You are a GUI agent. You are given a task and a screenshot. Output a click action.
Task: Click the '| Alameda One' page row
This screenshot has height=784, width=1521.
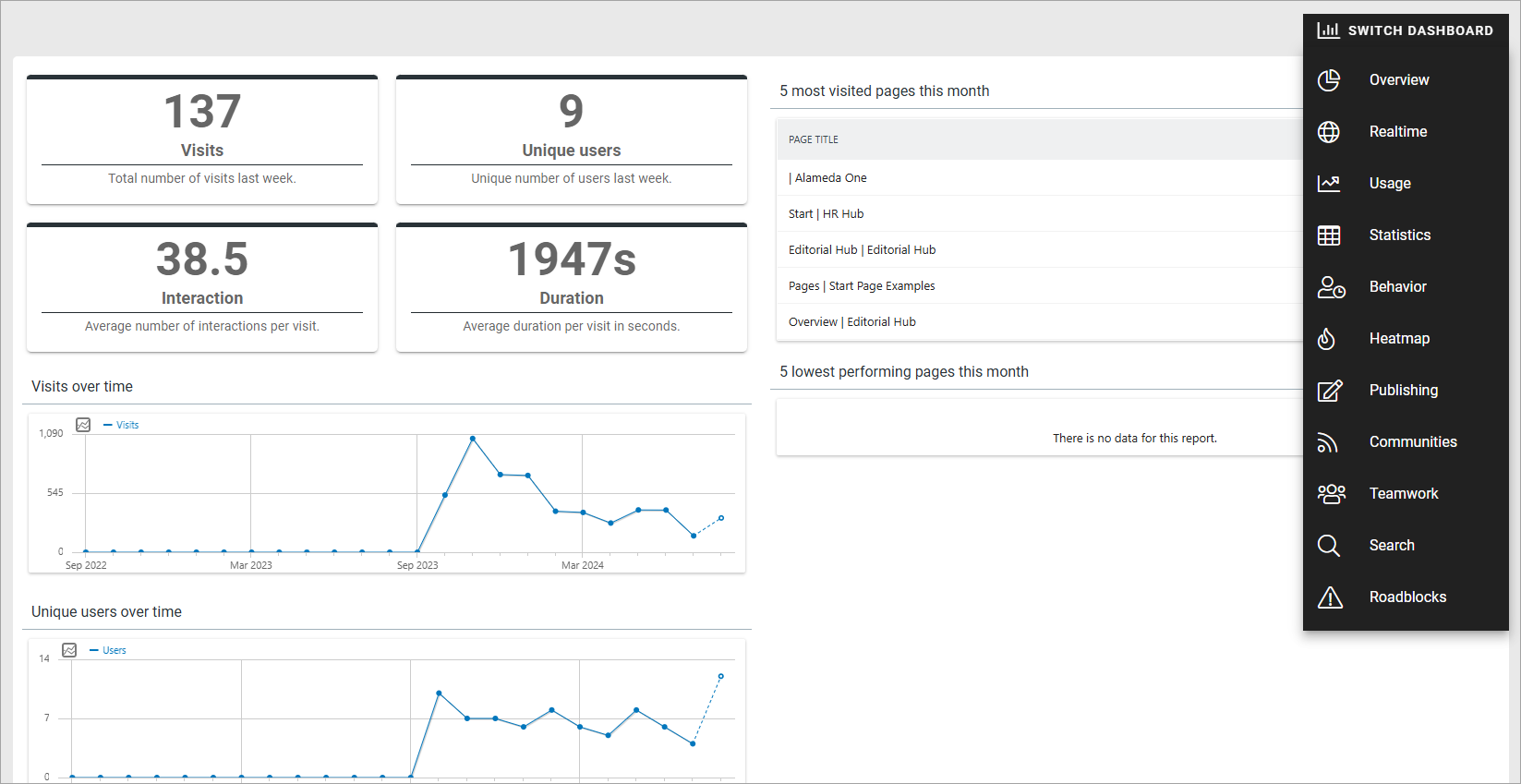coord(1040,178)
